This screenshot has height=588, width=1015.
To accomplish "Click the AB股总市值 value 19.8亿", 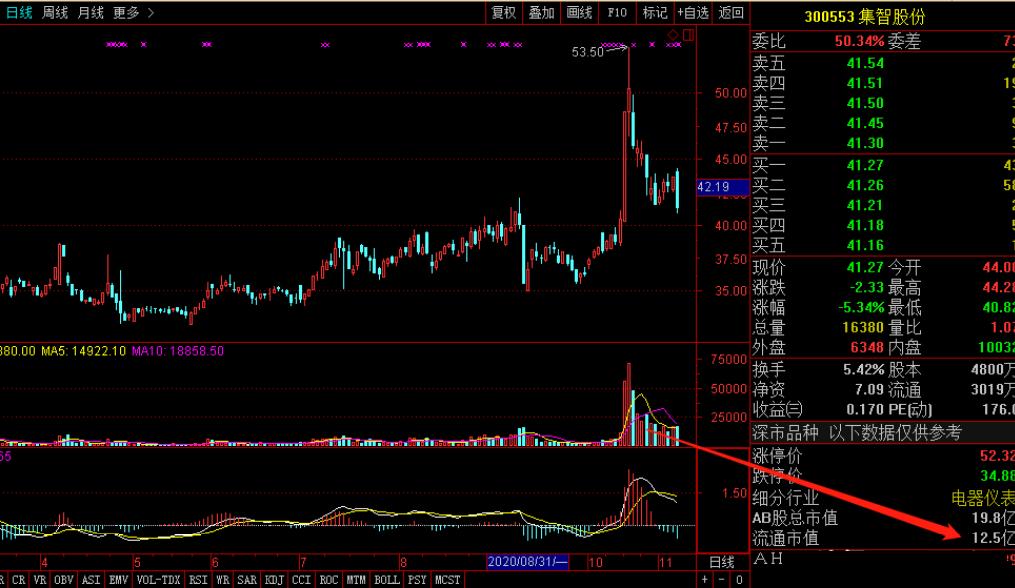I will (993, 518).
